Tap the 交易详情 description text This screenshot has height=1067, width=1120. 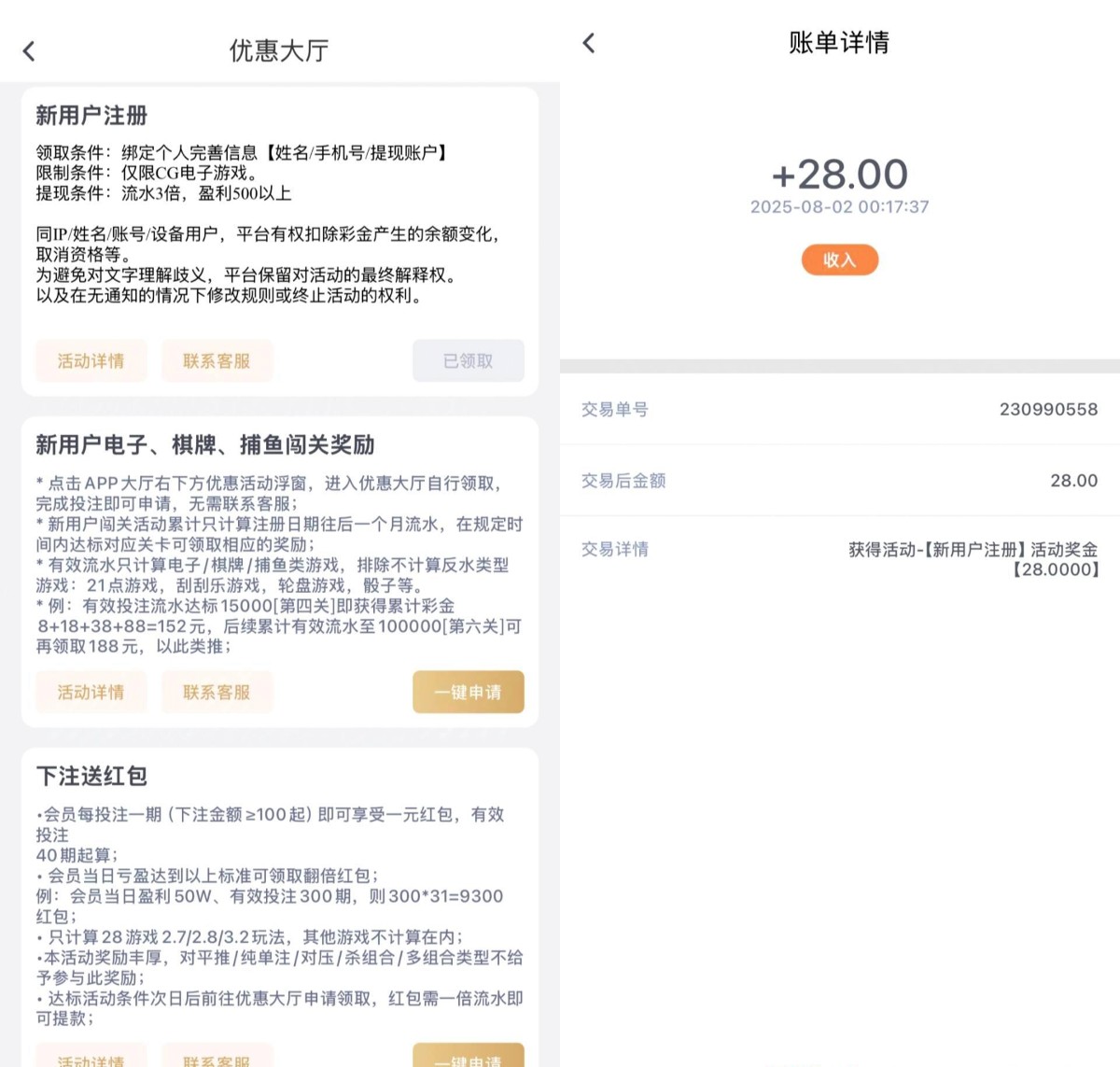(x=973, y=559)
